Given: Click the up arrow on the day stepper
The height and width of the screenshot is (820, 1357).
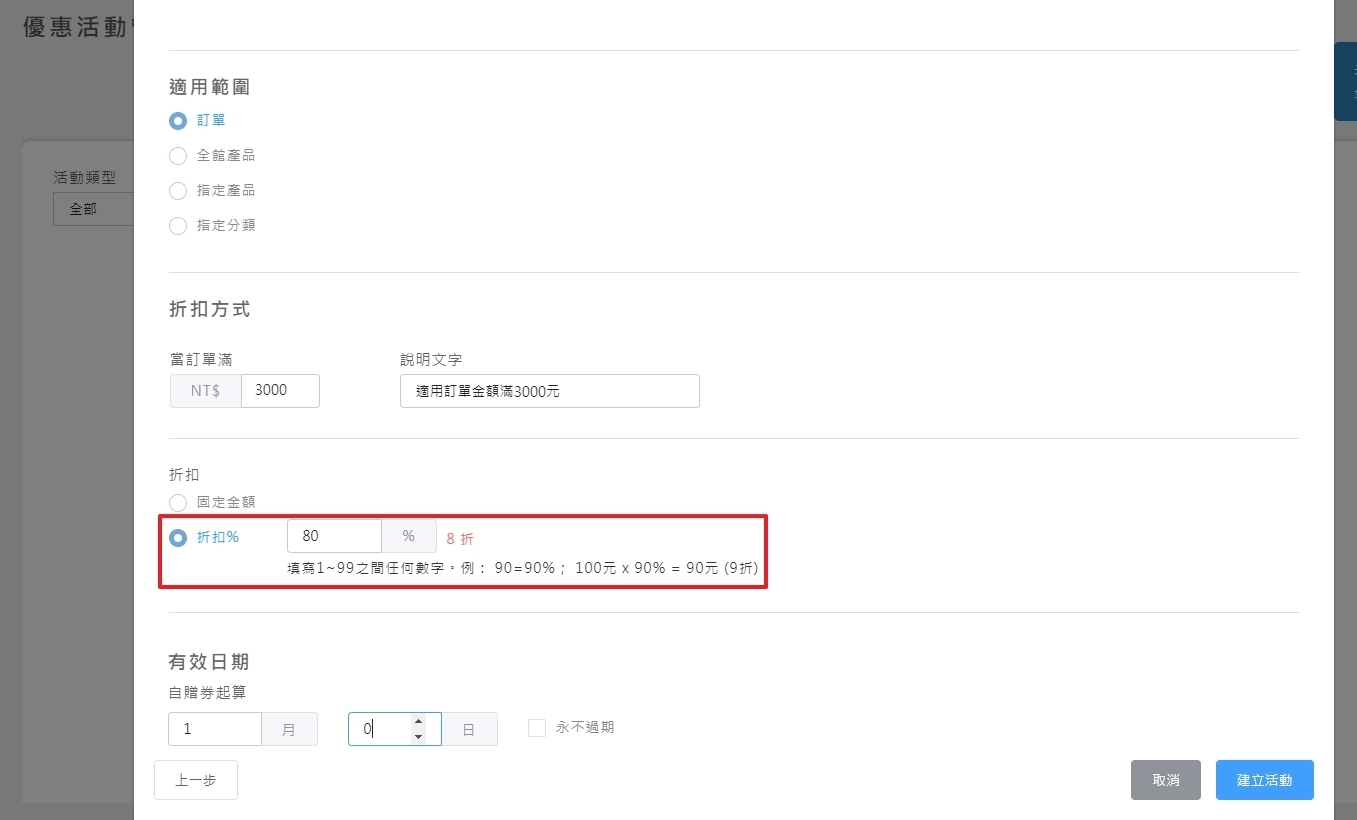Looking at the screenshot, I should pos(418,721).
